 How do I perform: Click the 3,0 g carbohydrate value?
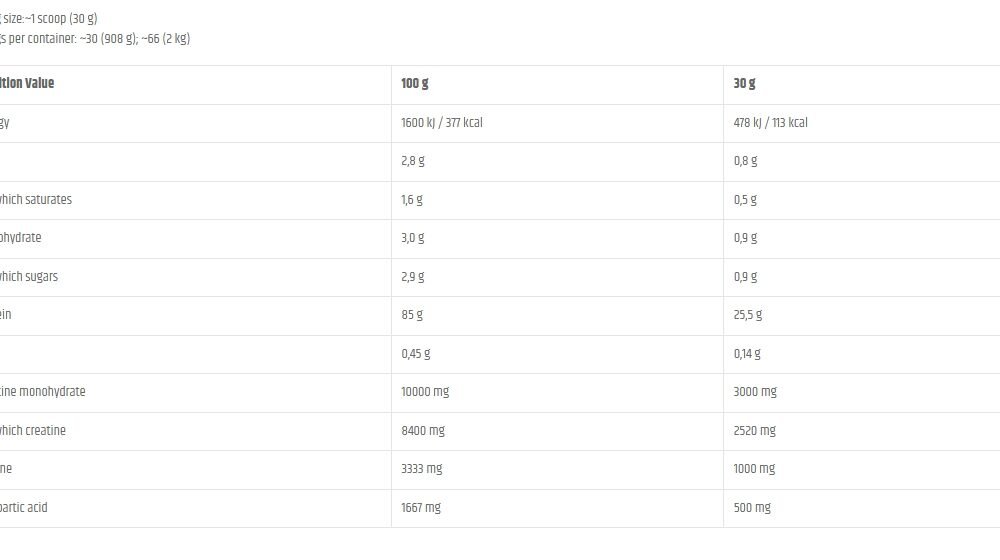click(412, 238)
